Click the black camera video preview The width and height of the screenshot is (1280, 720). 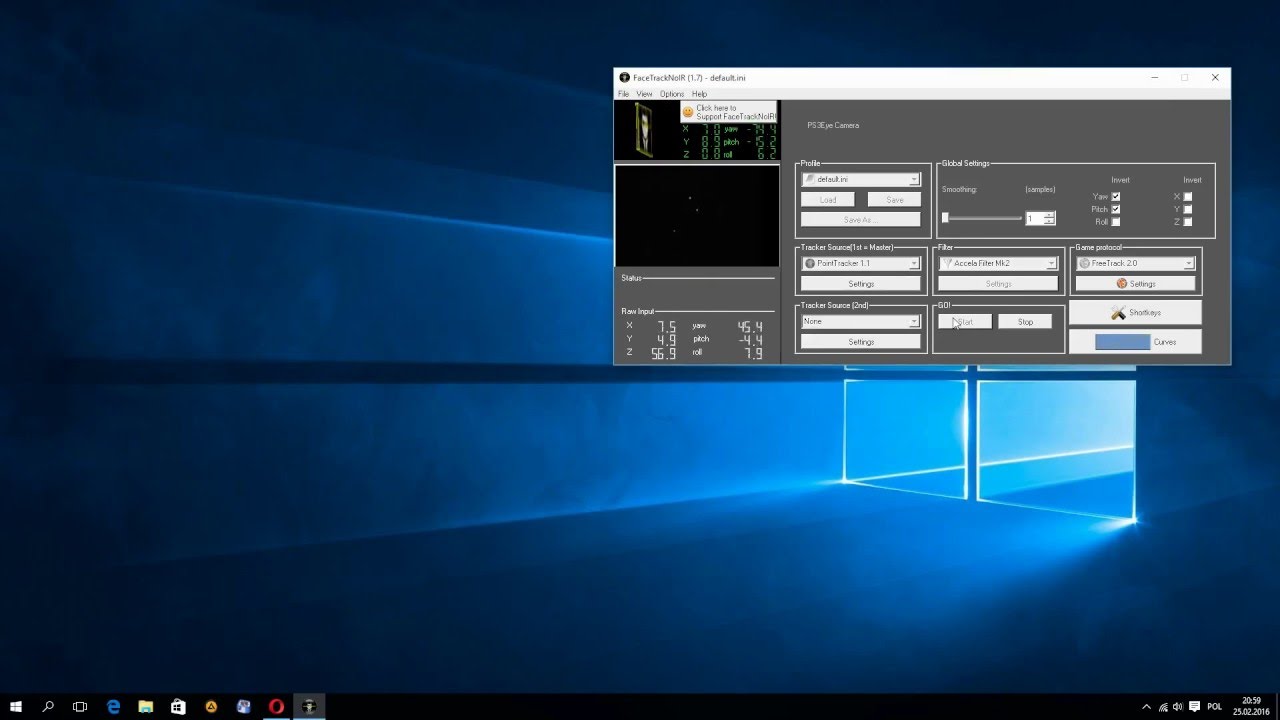pyautogui.click(x=697, y=216)
